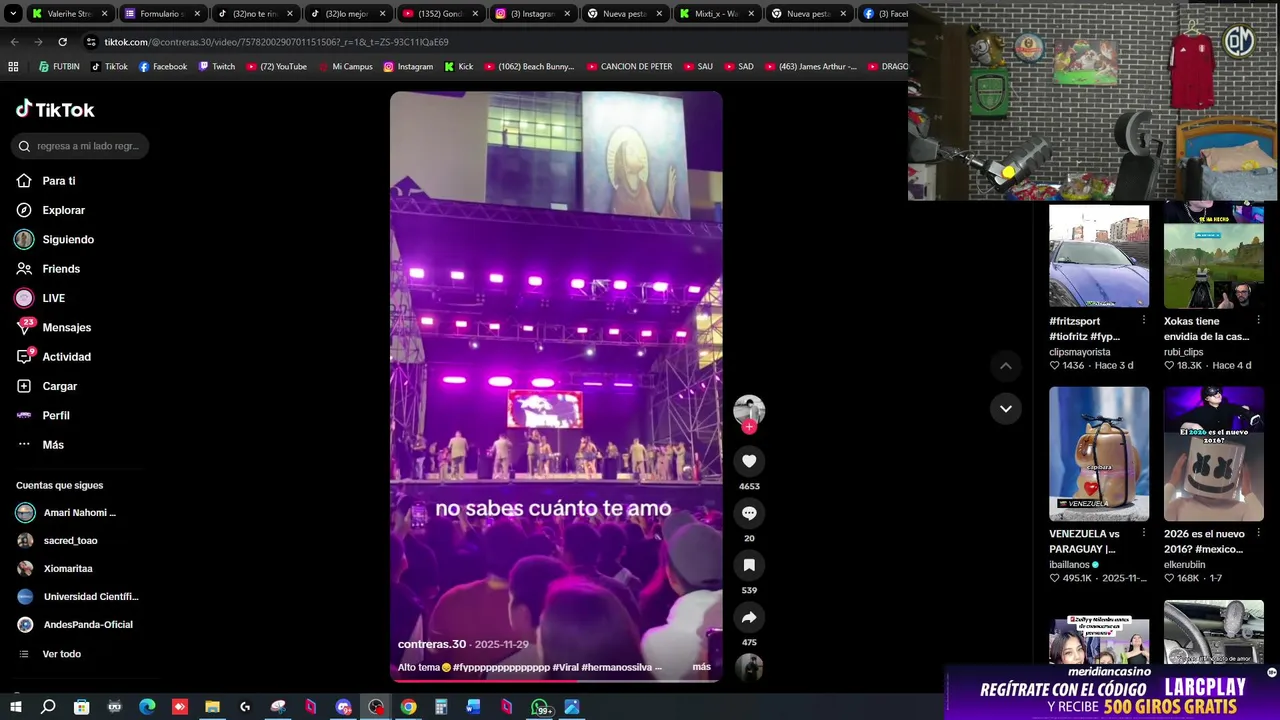Click the address bar URL
The image size is (1280, 720).
coord(277,42)
